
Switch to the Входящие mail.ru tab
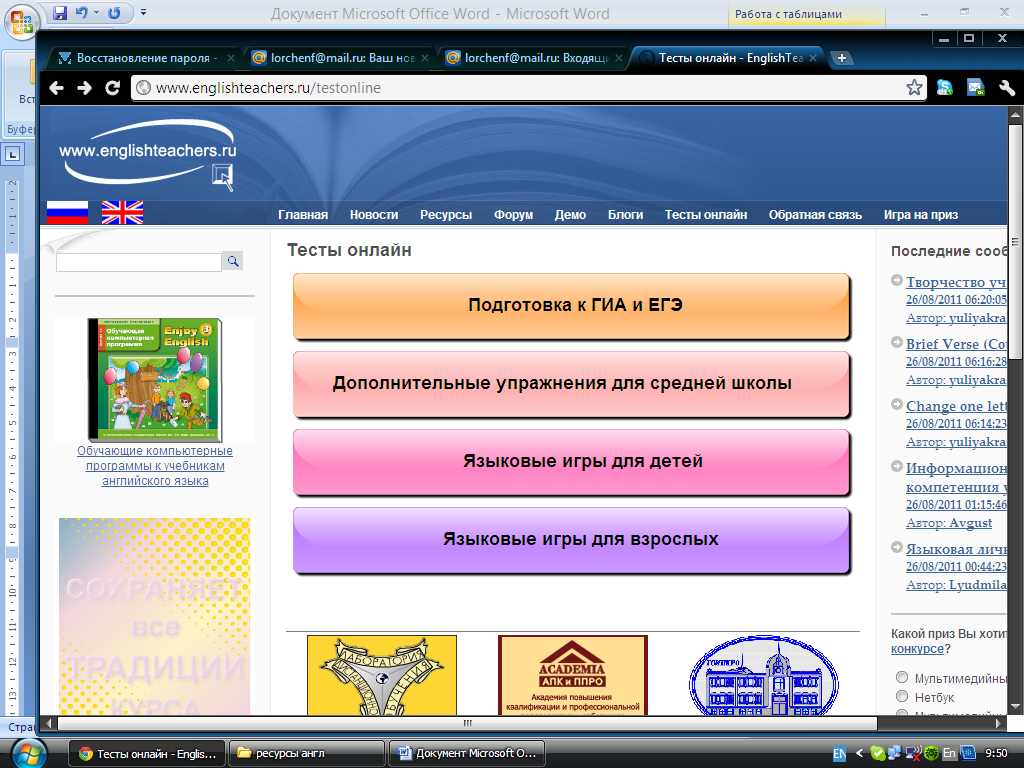click(534, 58)
